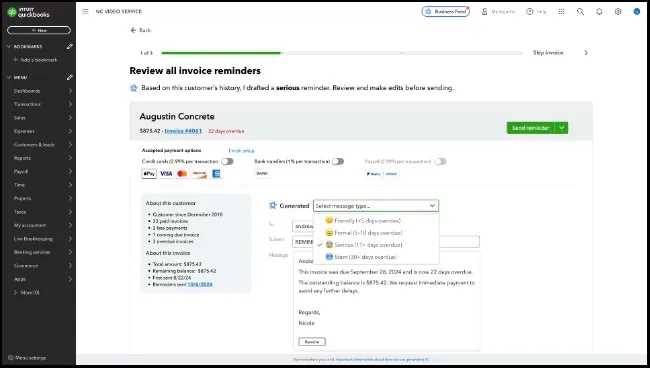The image size is (650, 368).
Task: Open the settings gear icon
Action: [x=618, y=12]
